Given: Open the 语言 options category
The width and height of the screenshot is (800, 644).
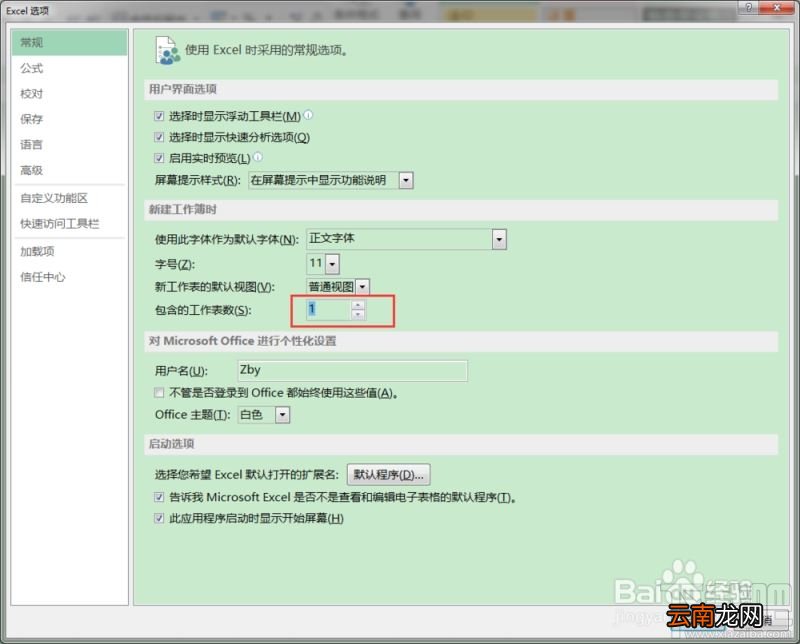Looking at the screenshot, I should point(69,144).
